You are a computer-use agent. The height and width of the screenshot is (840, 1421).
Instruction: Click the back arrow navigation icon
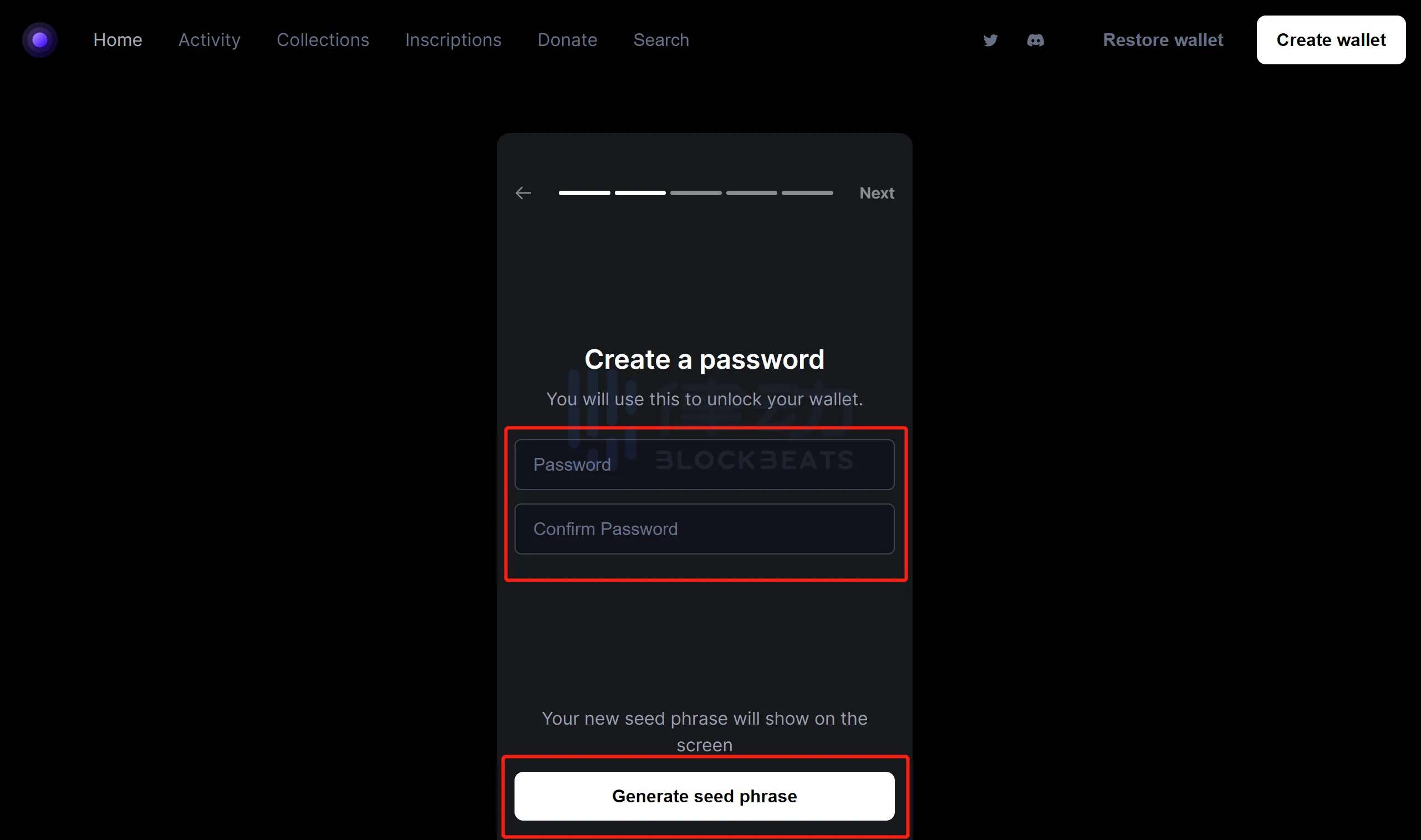[x=523, y=193]
